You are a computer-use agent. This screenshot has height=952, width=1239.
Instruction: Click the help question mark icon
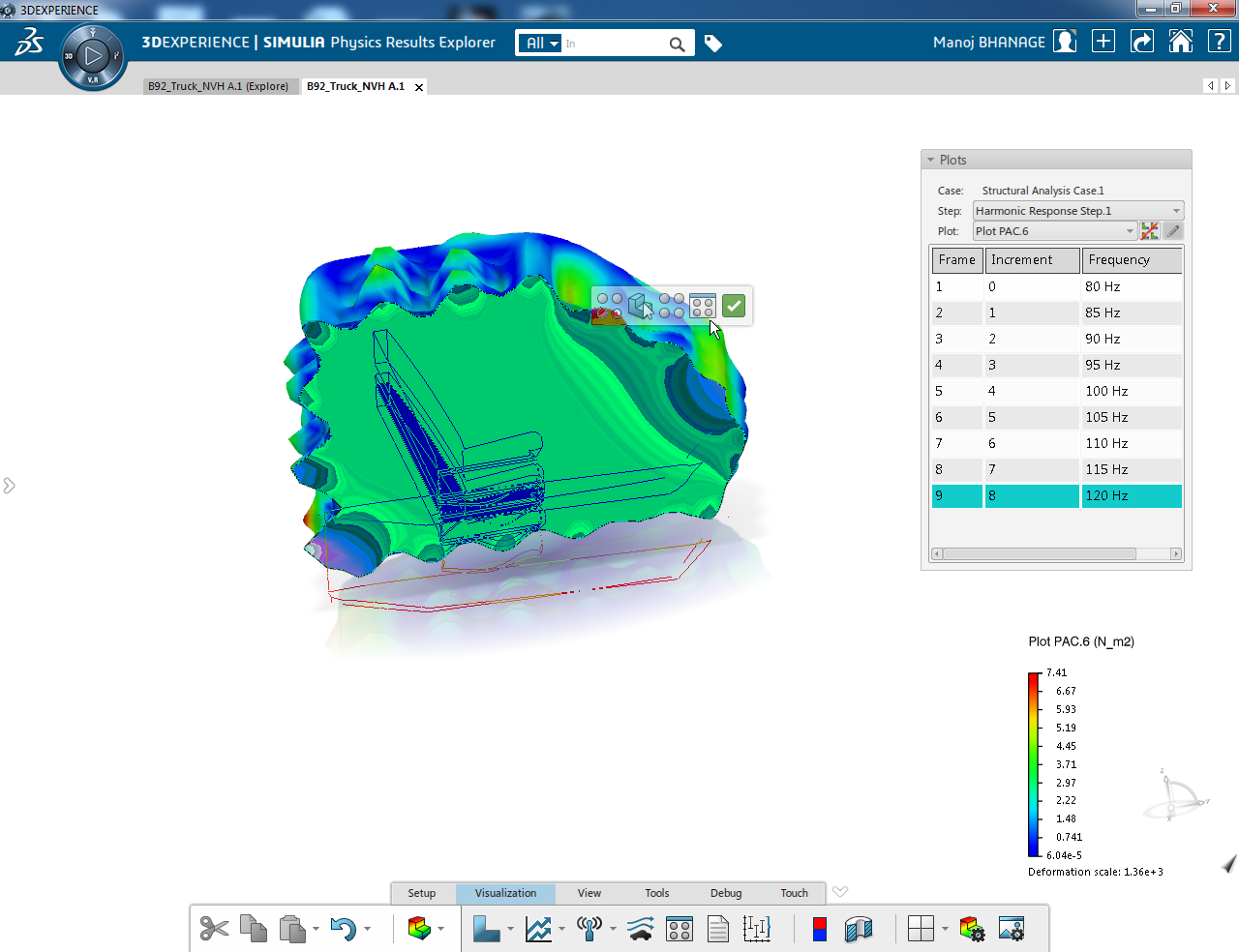click(1220, 42)
